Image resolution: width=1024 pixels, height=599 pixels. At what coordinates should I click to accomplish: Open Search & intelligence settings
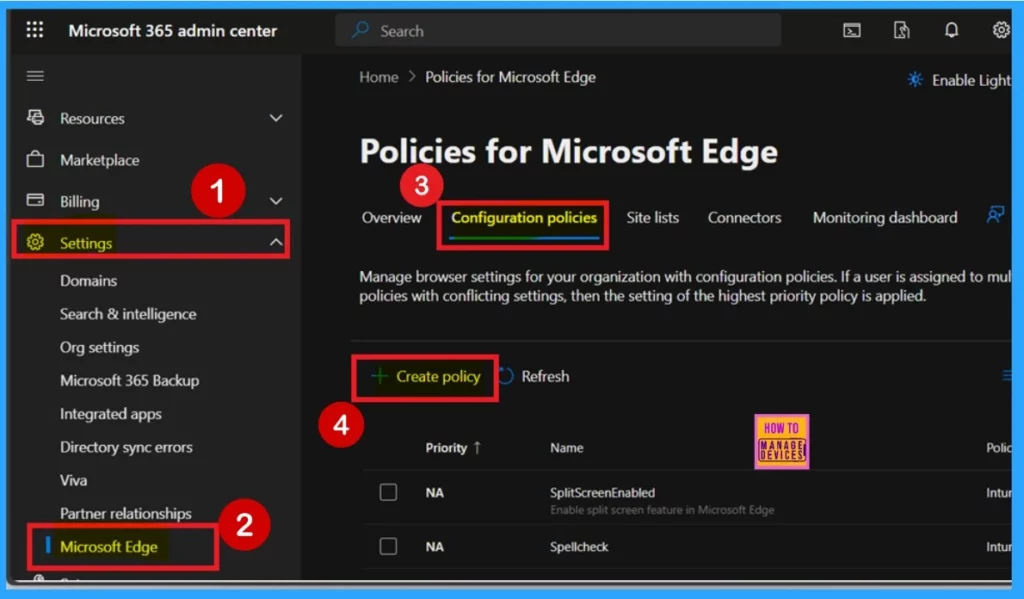[x=128, y=314]
